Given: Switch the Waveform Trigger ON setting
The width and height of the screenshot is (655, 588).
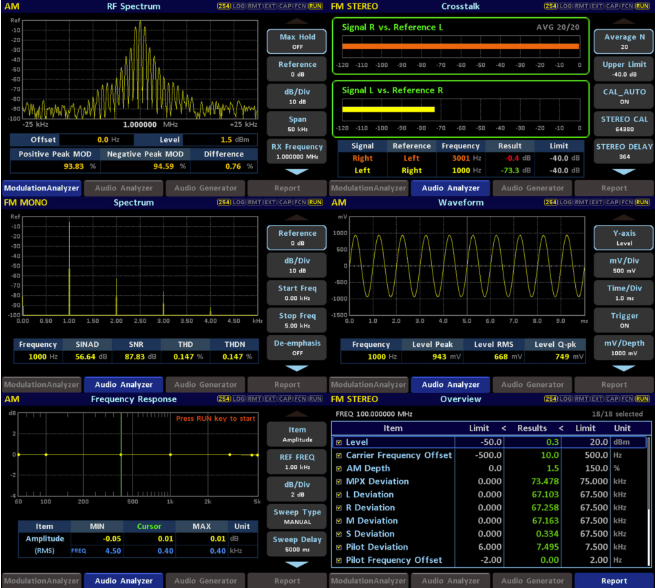Looking at the screenshot, I should coord(623,320).
